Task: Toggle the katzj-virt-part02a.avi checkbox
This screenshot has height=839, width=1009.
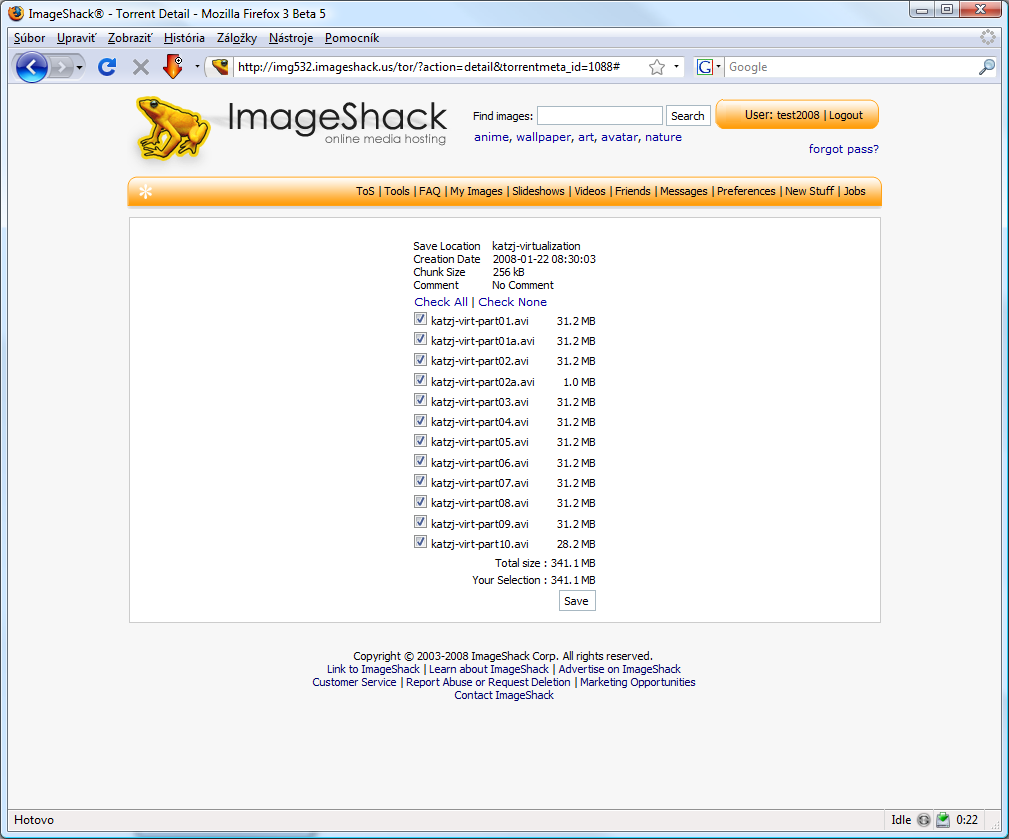Action: [420, 380]
